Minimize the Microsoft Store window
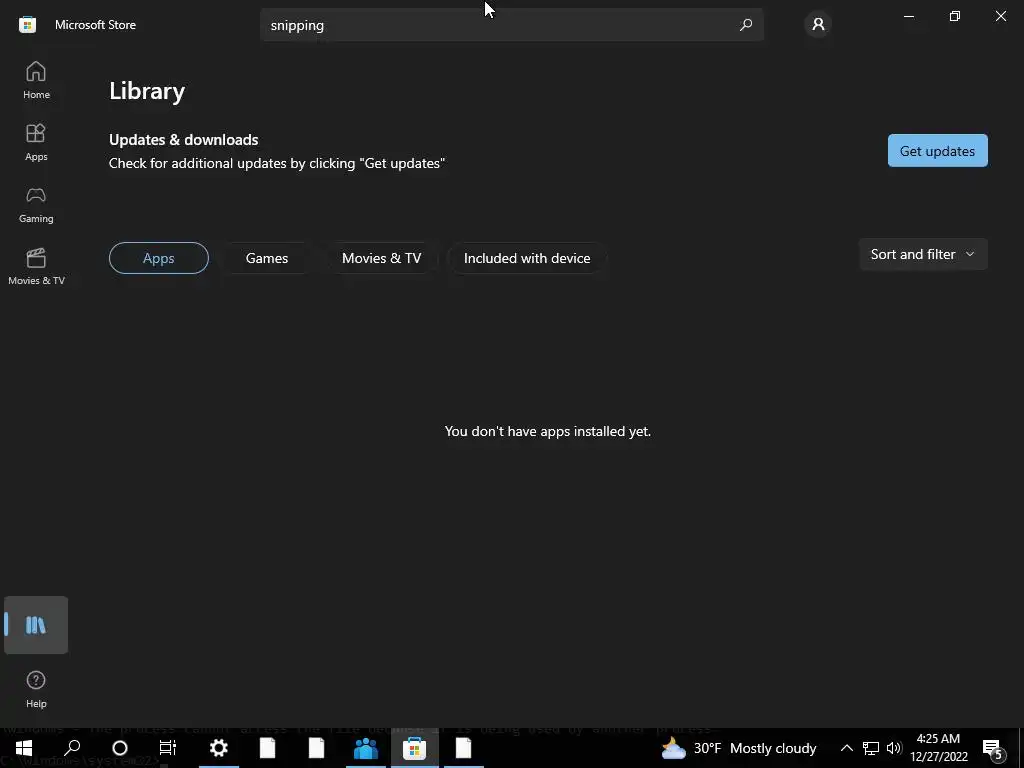 pos(908,16)
